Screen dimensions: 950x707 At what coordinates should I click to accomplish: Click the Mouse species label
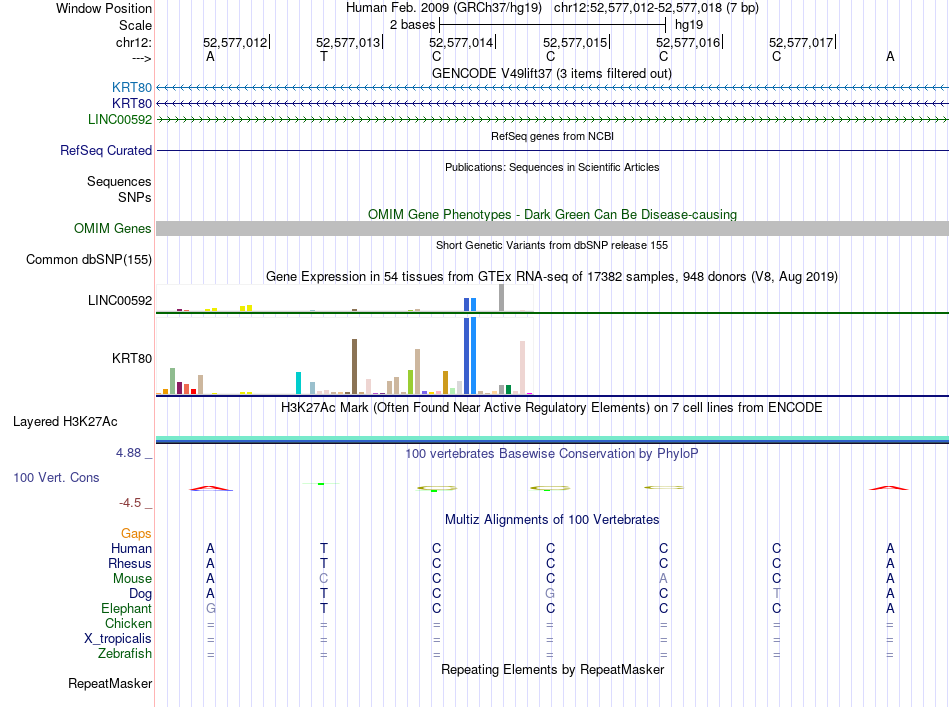[x=132, y=579]
